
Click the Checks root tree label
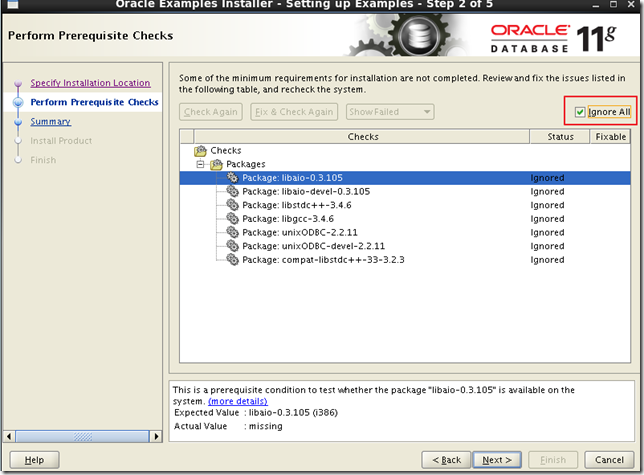(226, 151)
